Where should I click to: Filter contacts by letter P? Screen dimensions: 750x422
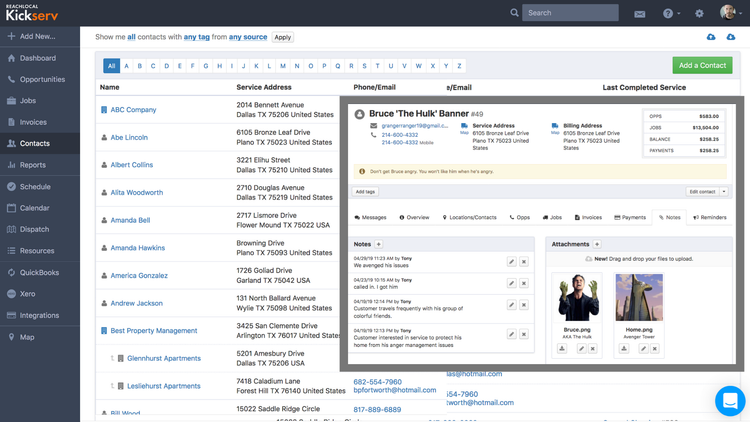pos(324,66)
